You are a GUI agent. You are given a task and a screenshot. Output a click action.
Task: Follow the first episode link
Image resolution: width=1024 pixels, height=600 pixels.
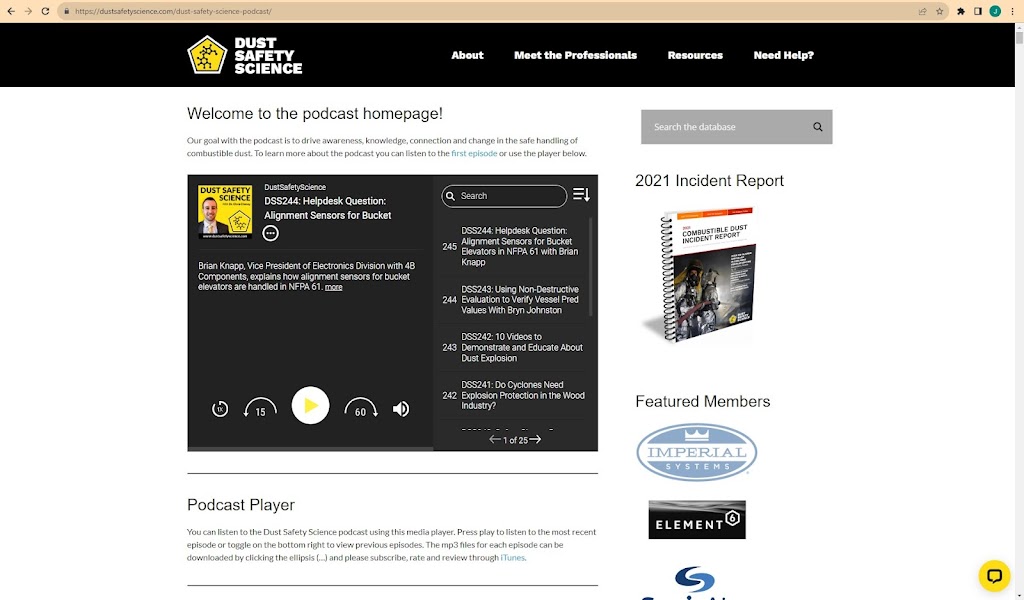(x=474, y=153)
